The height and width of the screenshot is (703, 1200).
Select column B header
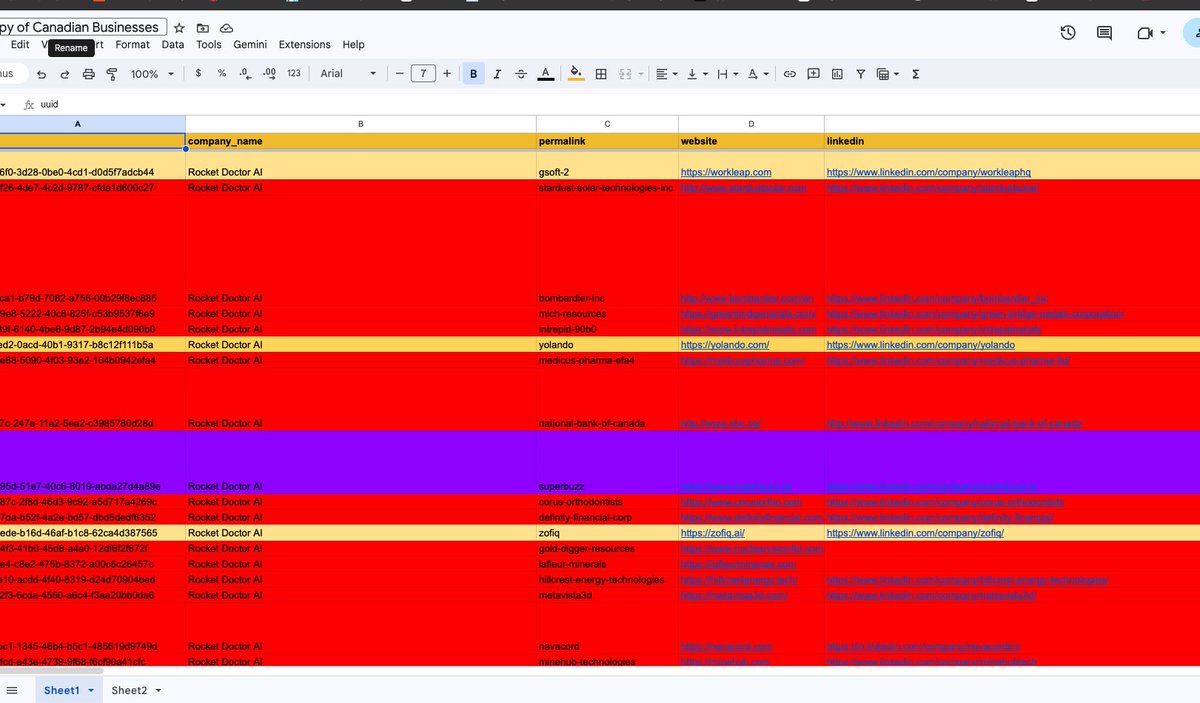click(x=360, y=124)
